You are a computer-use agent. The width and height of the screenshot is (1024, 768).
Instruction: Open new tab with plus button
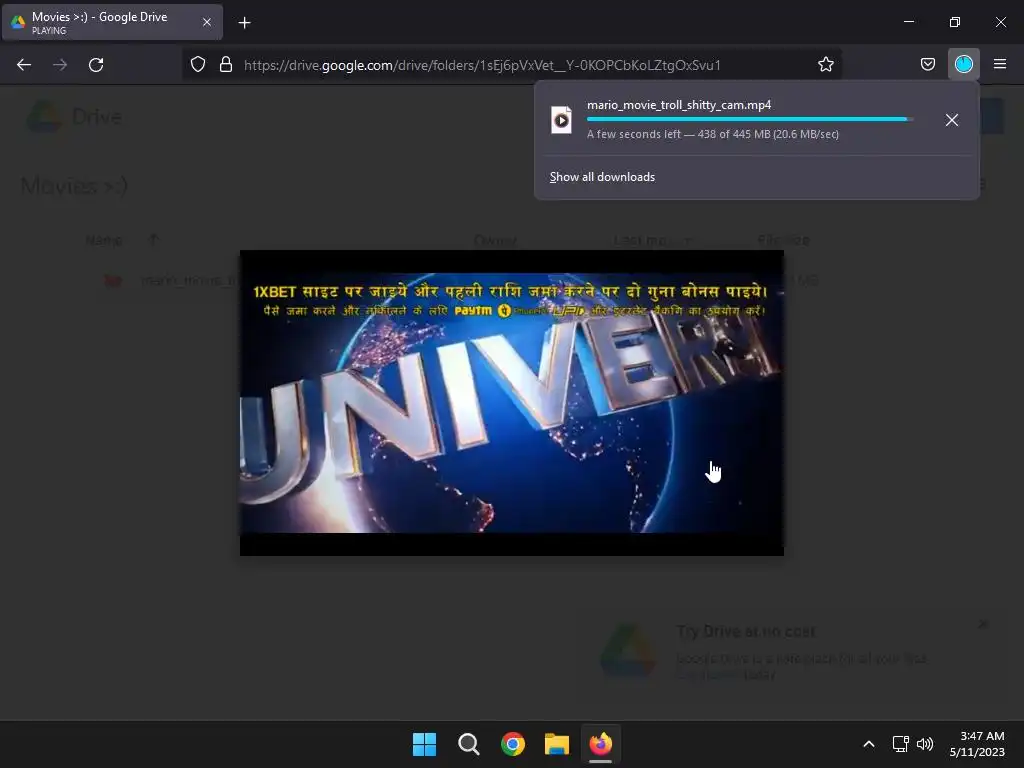244,23
